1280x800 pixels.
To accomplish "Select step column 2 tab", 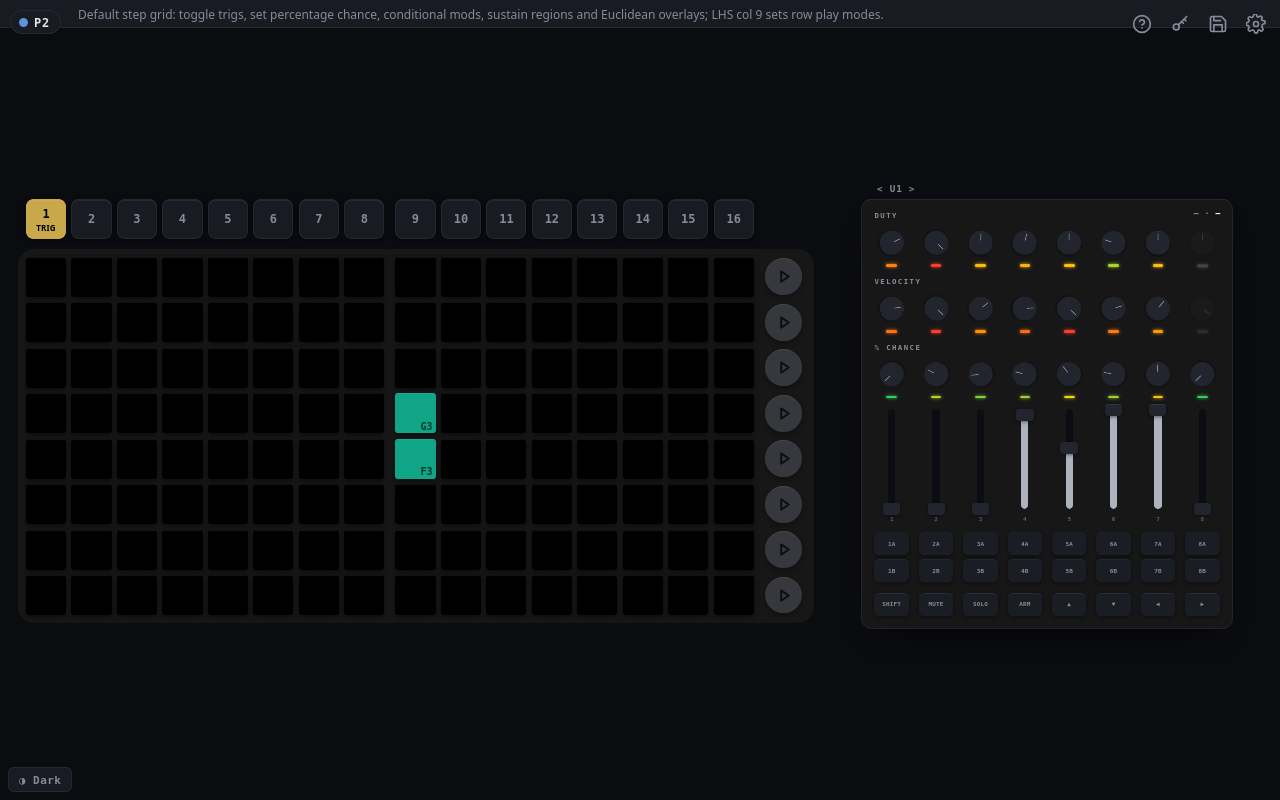I will [x=91, y=219].
